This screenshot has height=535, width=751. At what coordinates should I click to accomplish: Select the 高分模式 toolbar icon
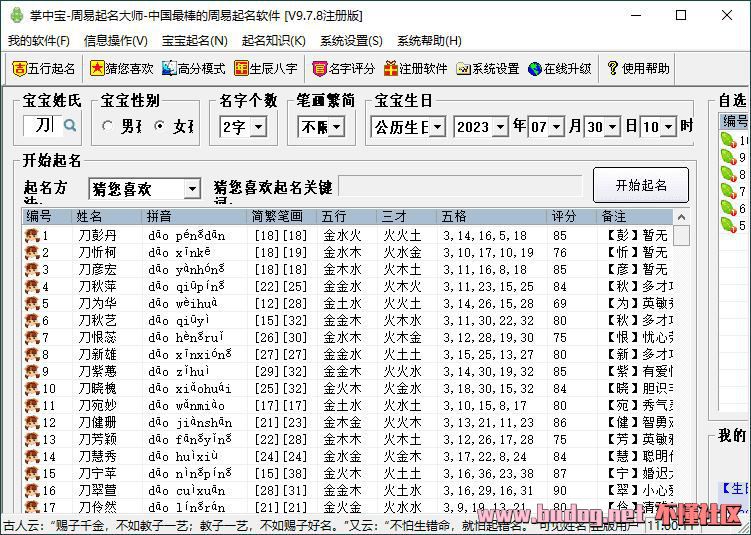(x=169, y=69)
